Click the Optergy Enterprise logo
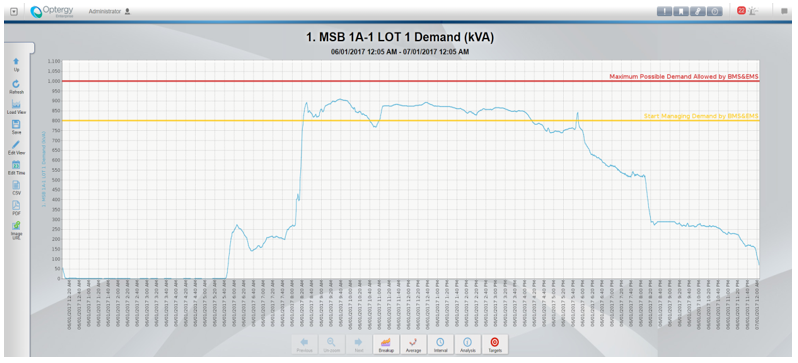The width and height of the screenshot is (798, 363). (x=52, y=11)
